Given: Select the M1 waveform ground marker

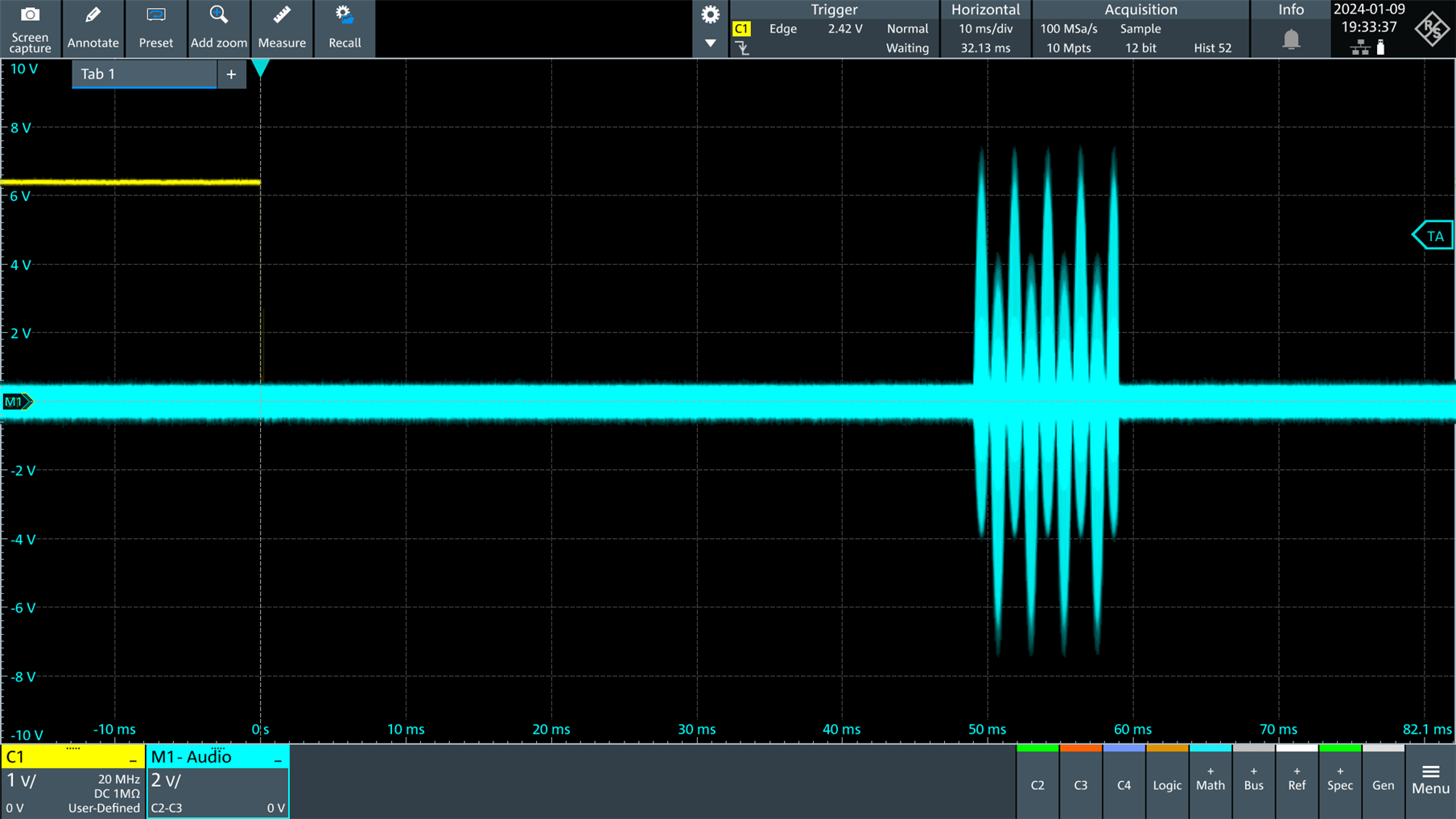Looking at the screenshot, I should click(17, 401).
